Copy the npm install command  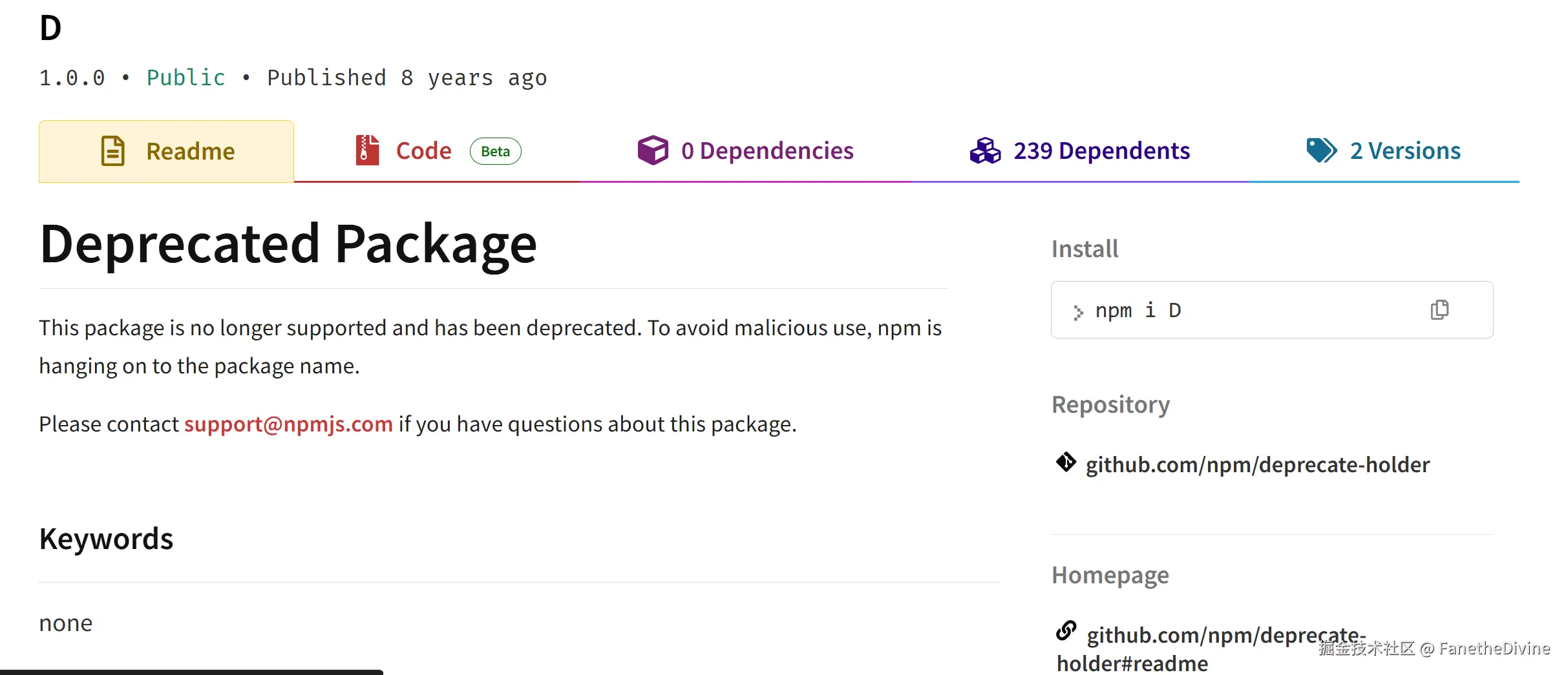tap(1439, 310)
